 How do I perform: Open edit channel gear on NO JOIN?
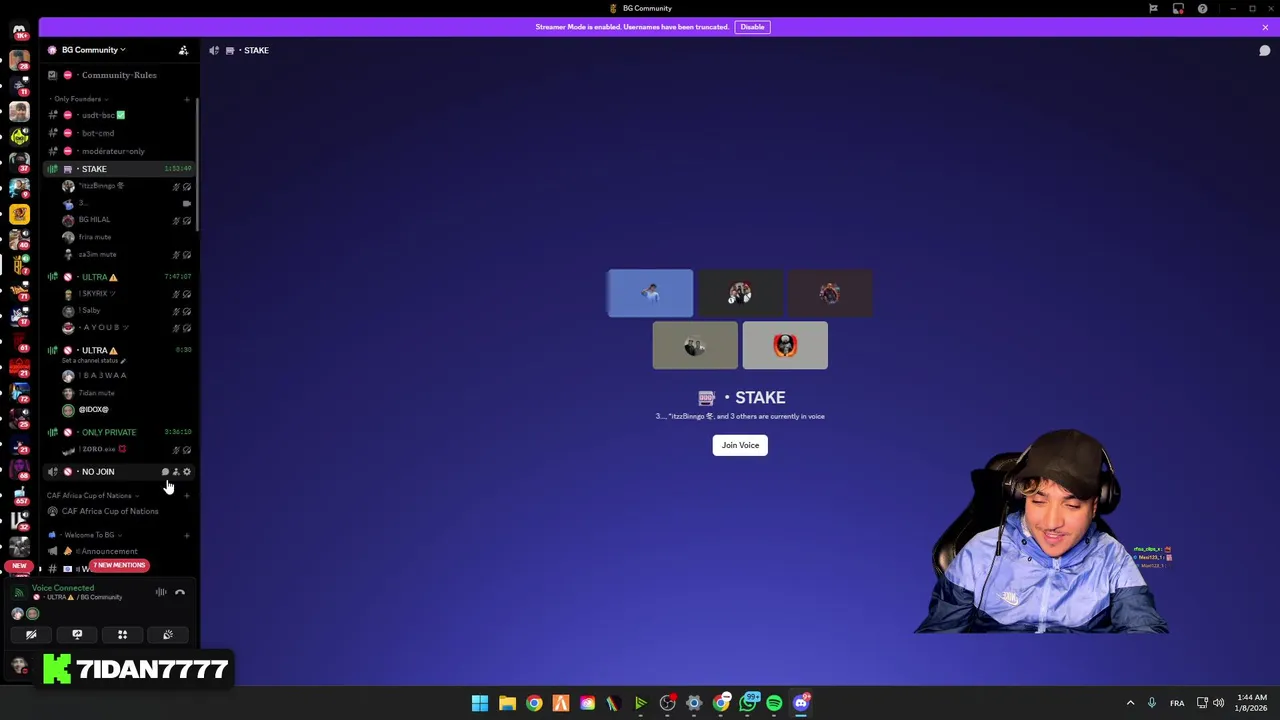point(187,472)
